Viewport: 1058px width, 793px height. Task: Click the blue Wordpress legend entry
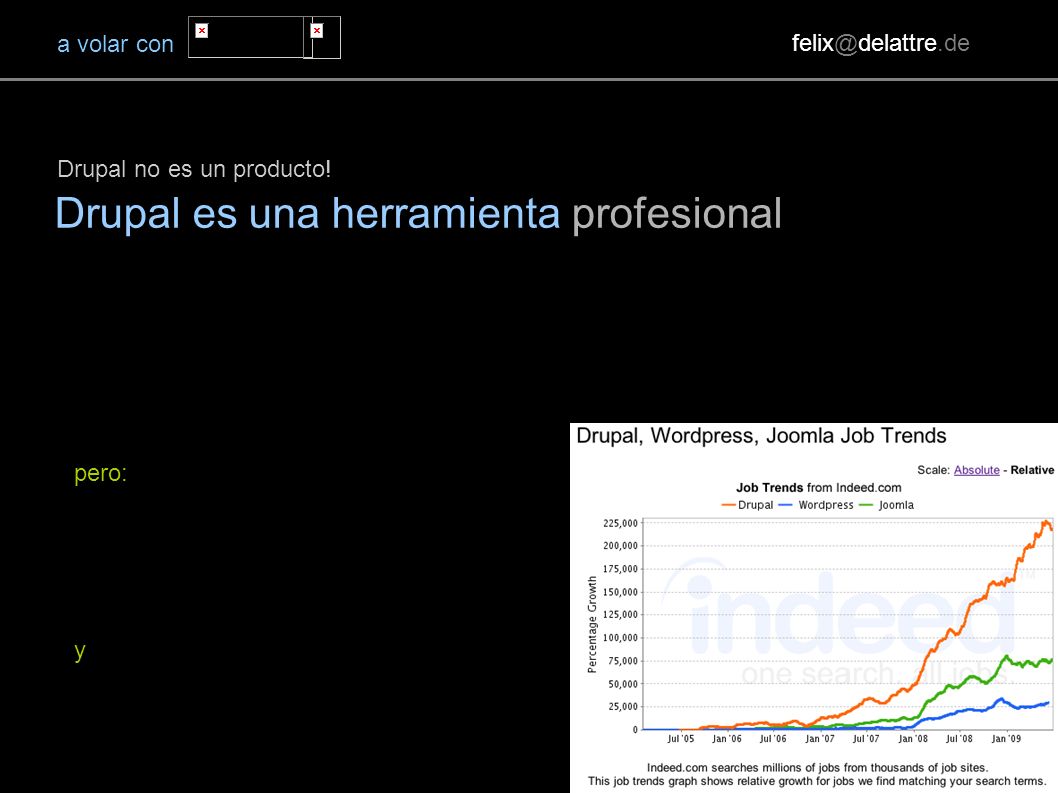tap(816, 505)
